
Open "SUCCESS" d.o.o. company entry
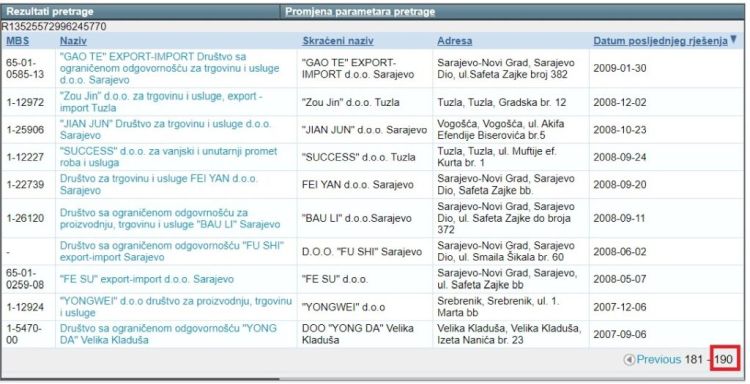(168, 157)
